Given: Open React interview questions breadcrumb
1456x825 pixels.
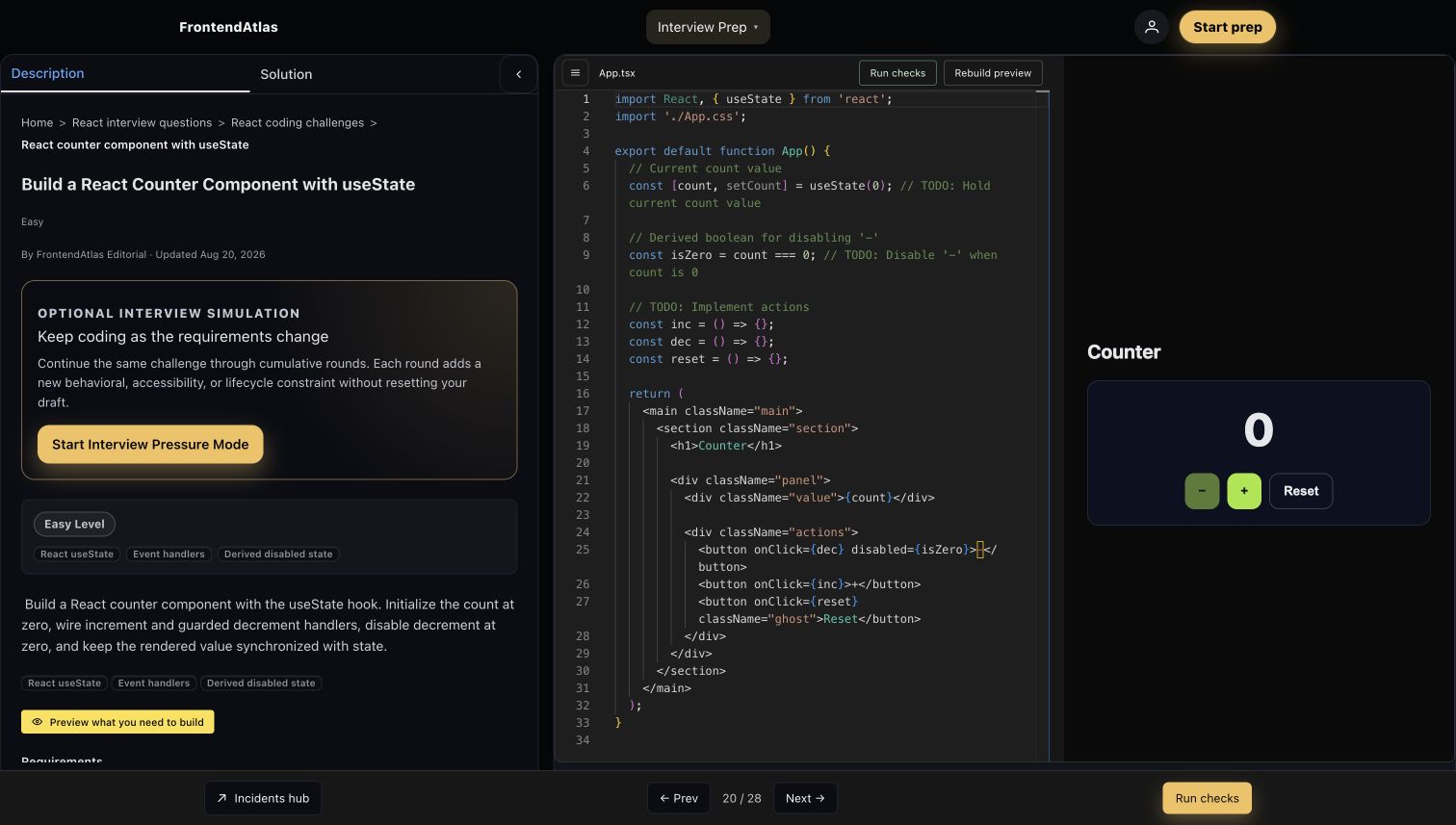Looking at the screenshot, I should 142,123.
